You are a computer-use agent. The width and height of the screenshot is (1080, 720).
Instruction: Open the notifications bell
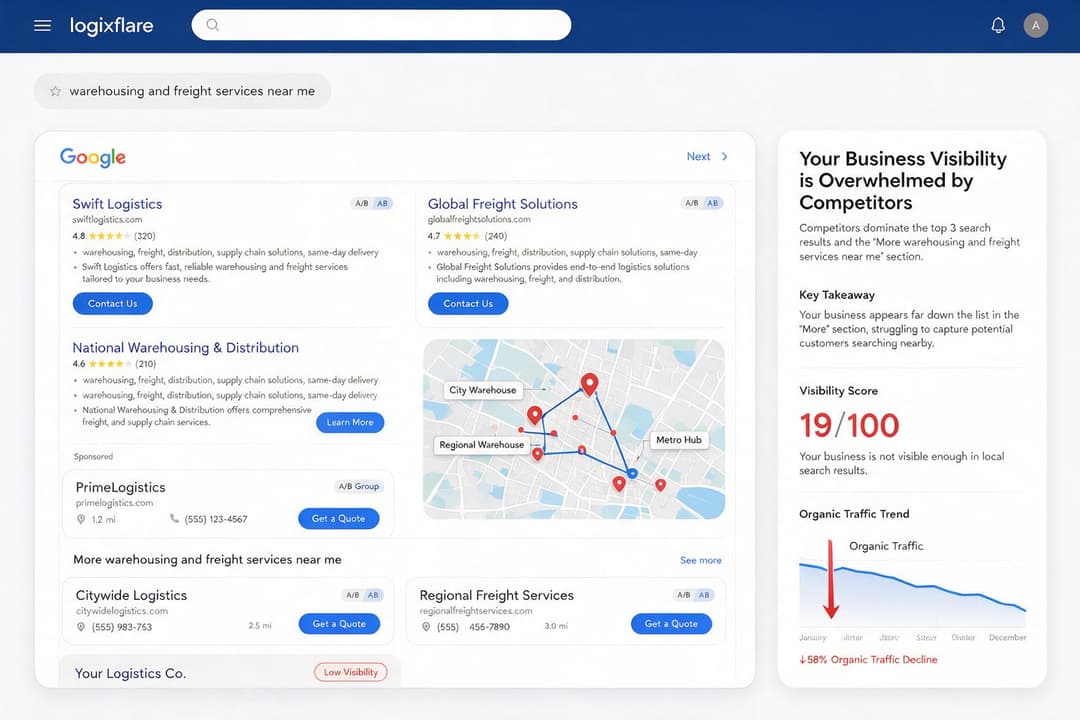point(998,25)
